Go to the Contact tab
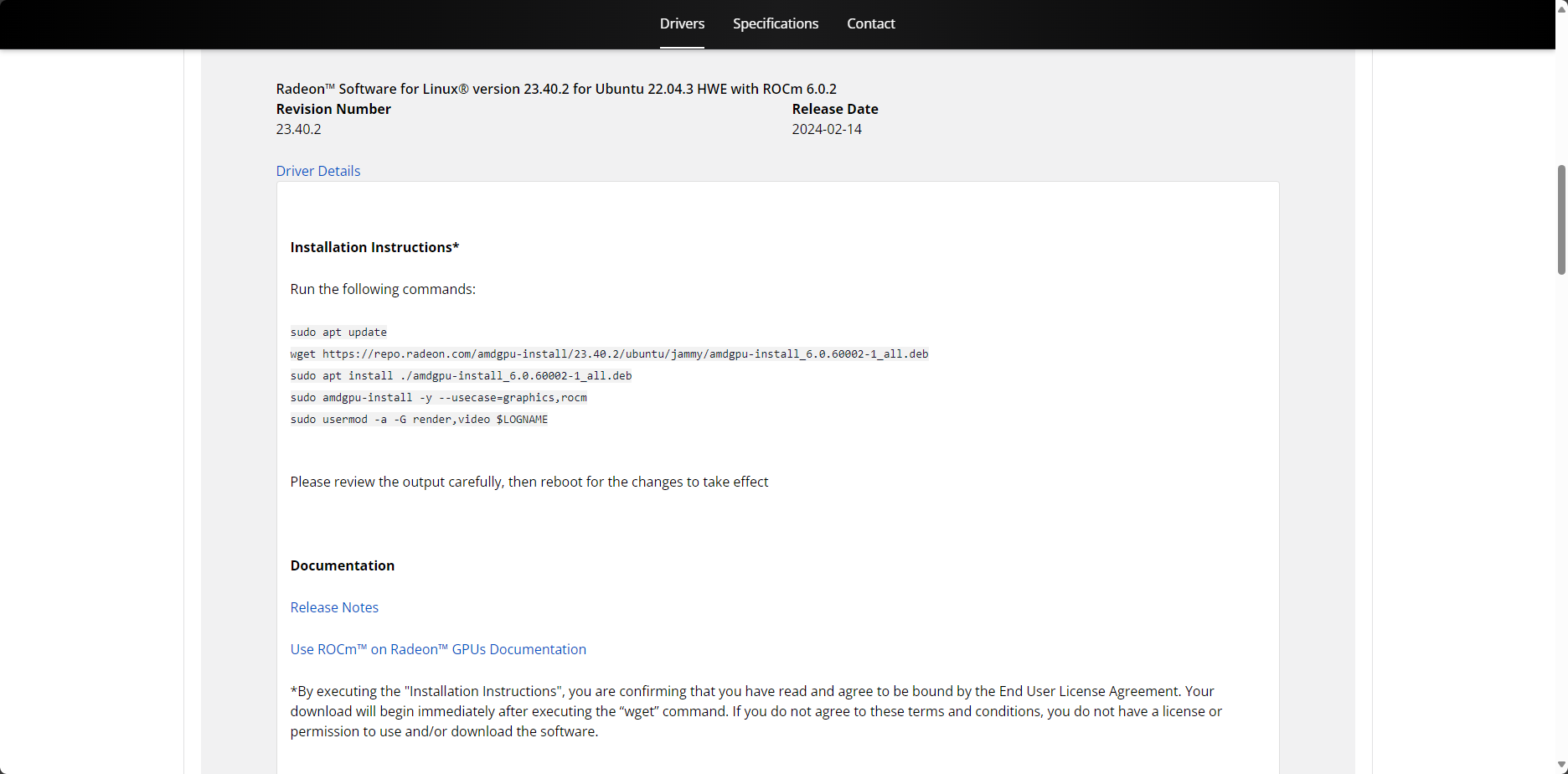1568x774 pixels. click(x=870, y=23)
